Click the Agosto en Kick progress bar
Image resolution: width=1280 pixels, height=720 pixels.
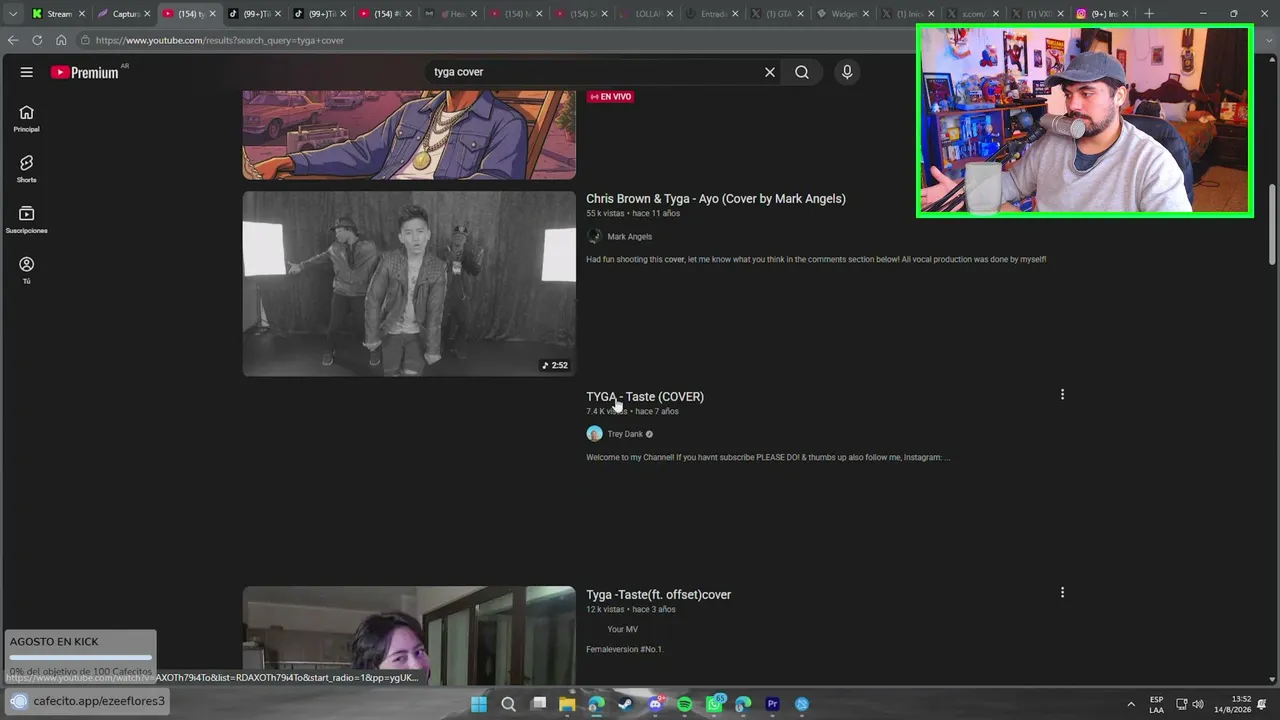click(x=81, y=657)
